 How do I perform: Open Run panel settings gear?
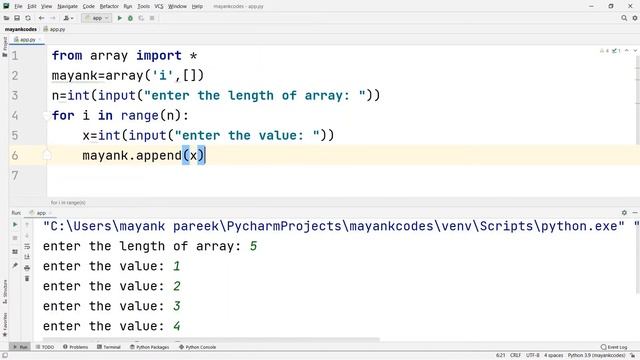click(624, 213)
